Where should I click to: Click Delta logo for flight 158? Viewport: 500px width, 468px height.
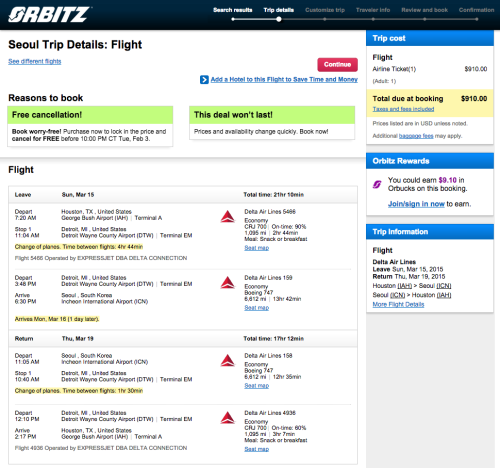point(228,361)
